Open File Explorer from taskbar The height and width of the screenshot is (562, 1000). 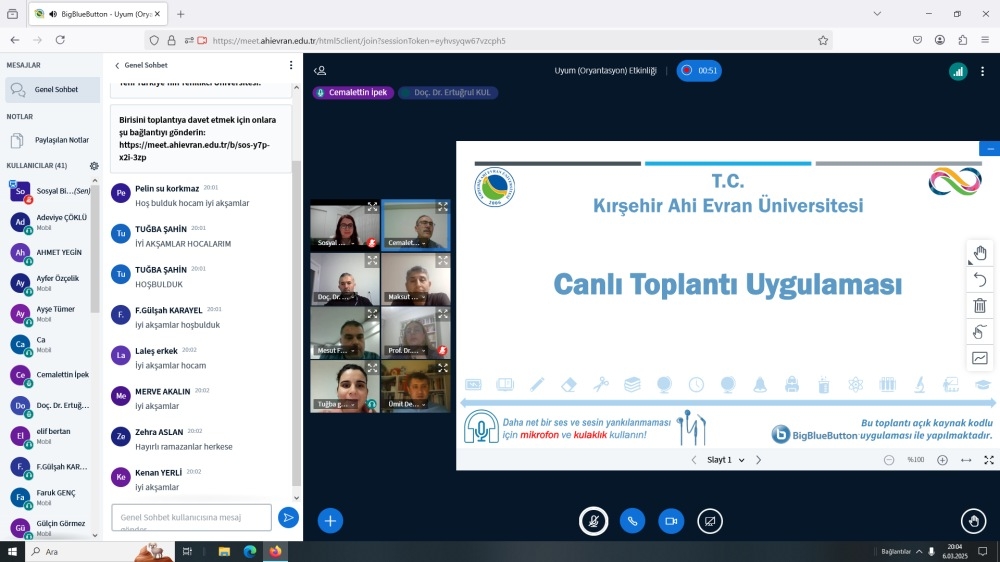[x=224, y=552]
